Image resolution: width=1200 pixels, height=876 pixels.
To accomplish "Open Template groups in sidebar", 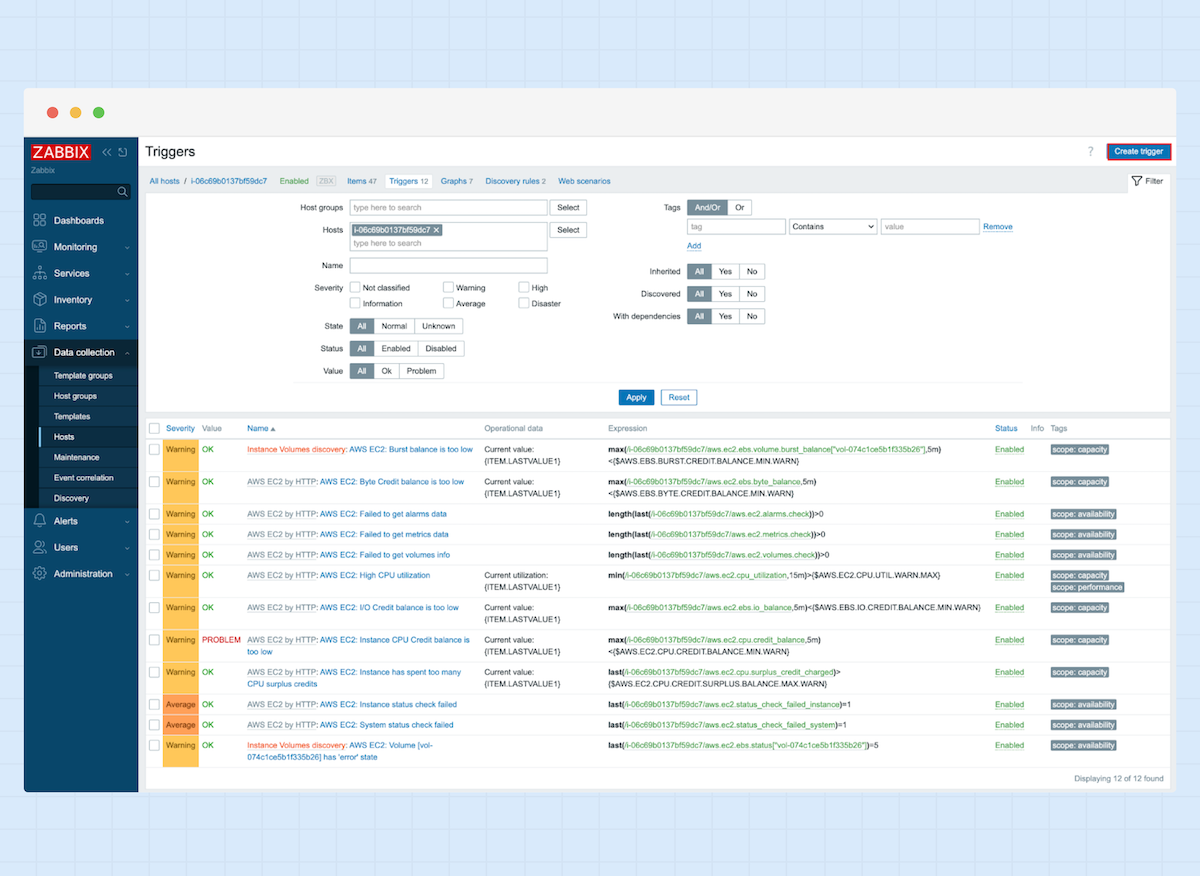I will 83,376.
